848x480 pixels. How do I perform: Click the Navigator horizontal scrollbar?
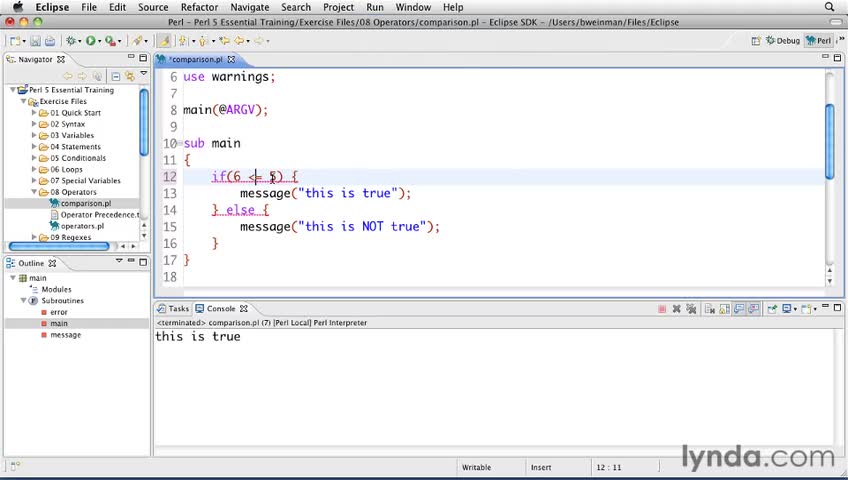(x=59, y=246)
